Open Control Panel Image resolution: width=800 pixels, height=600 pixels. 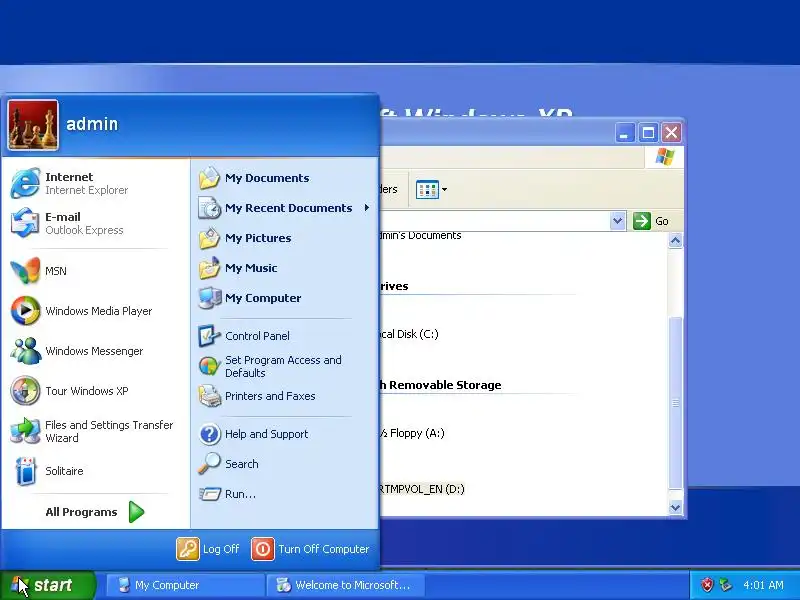284,336
